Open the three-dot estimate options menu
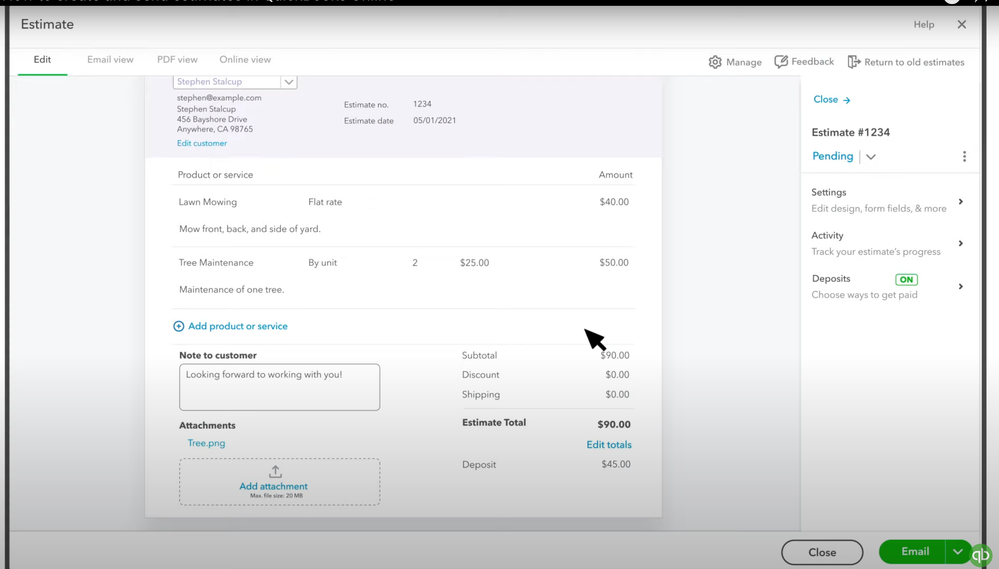Image resolution: width=999 pixels, height=569 pixels. (964, 156)
